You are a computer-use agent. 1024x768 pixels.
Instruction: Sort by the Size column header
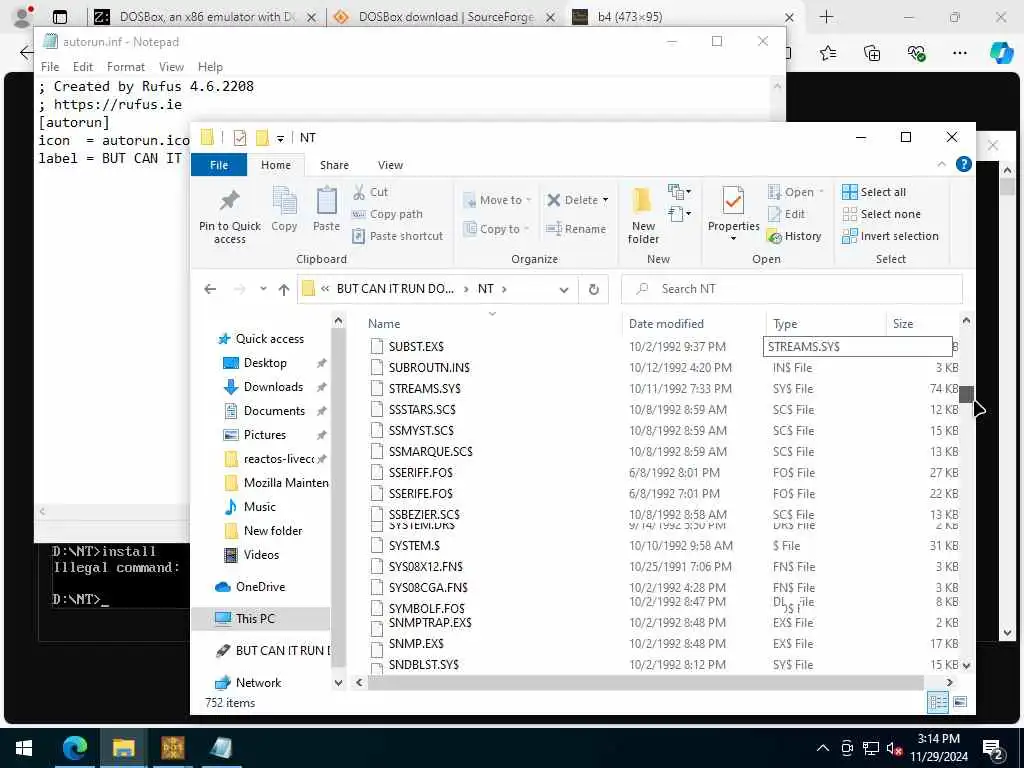pyautogui.click(x=903, y=324)
